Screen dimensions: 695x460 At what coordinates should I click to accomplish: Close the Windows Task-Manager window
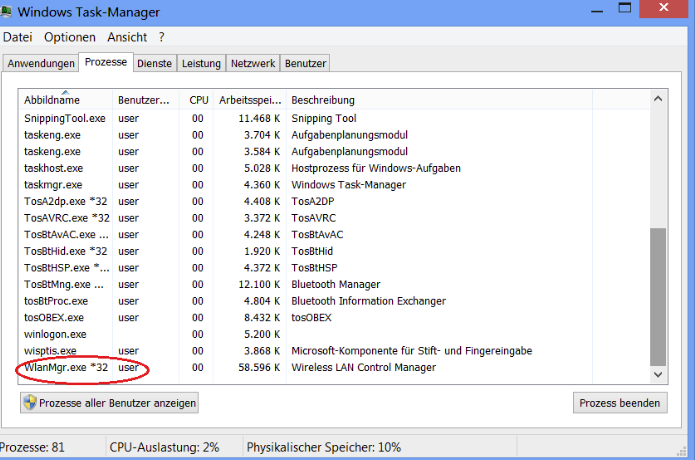click(x=664, y=8)
